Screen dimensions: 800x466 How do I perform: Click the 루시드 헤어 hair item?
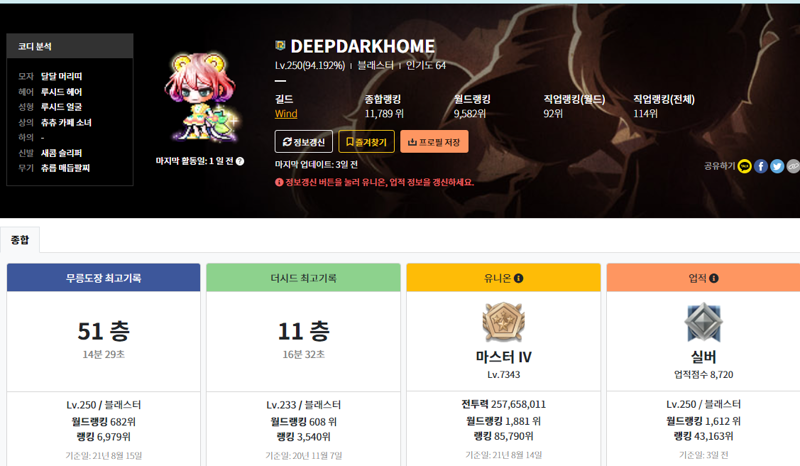coord(61,91)
